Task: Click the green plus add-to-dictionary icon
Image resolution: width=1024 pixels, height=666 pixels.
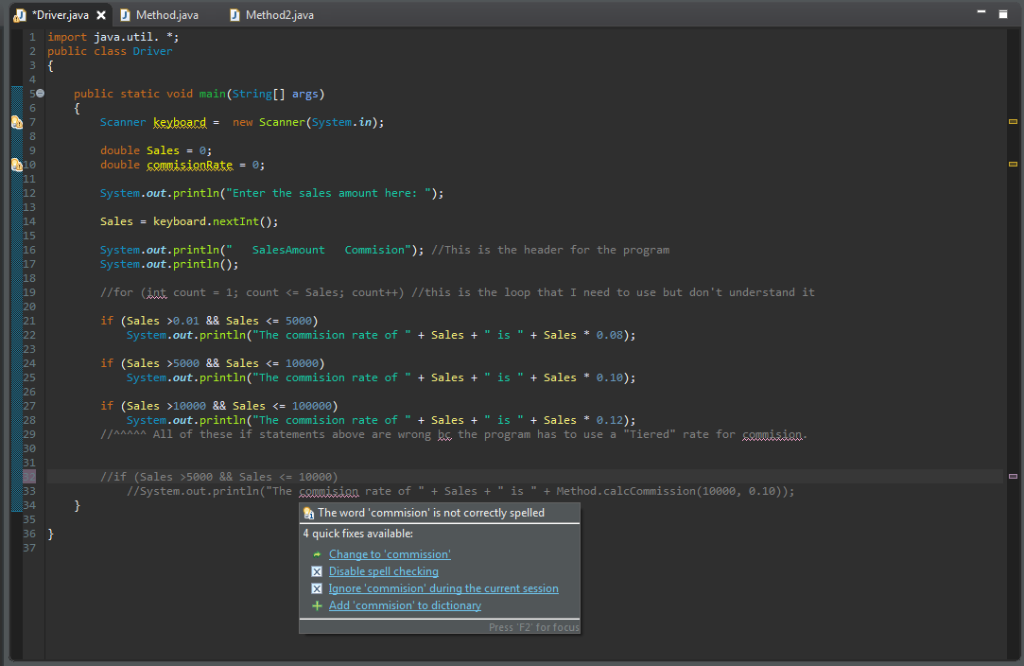Action: (x=317, y=606)
